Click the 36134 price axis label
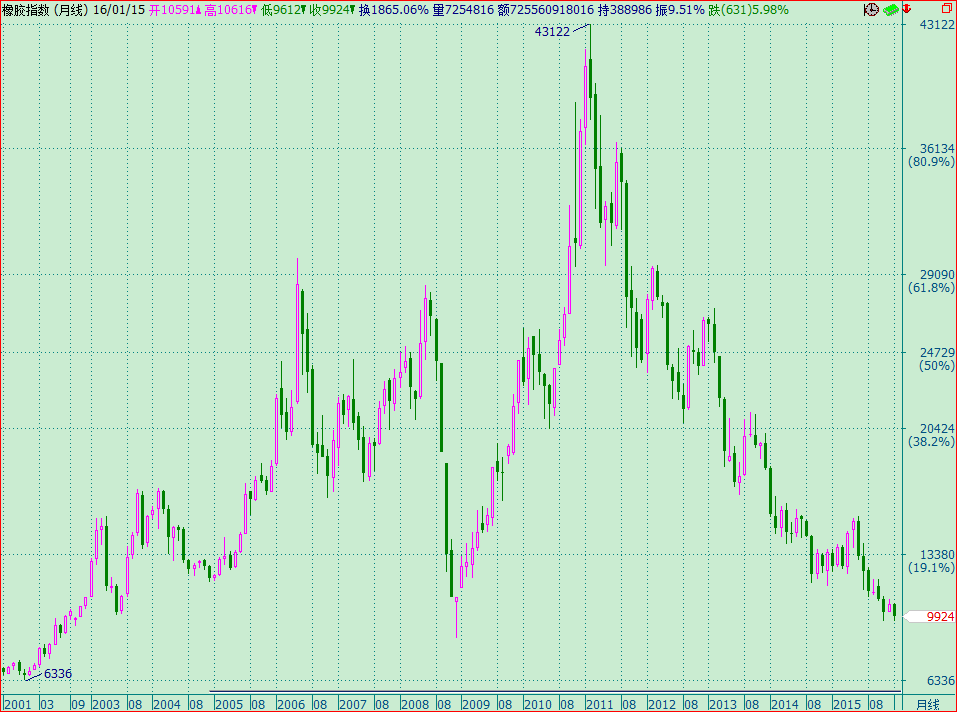 (937, 149)
